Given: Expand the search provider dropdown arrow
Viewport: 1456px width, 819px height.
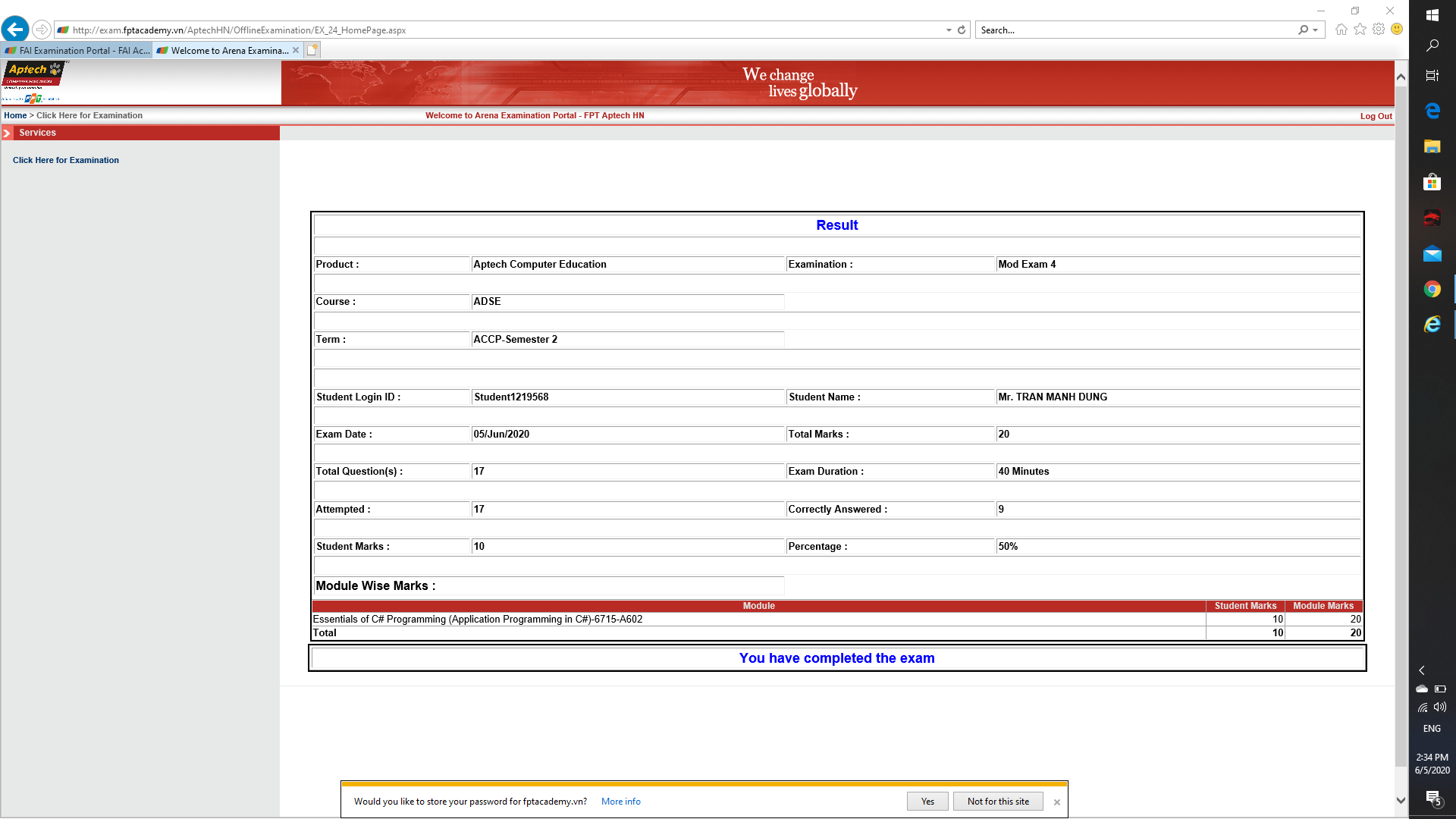Looking at the screenshot, I should click(1315, 30).
